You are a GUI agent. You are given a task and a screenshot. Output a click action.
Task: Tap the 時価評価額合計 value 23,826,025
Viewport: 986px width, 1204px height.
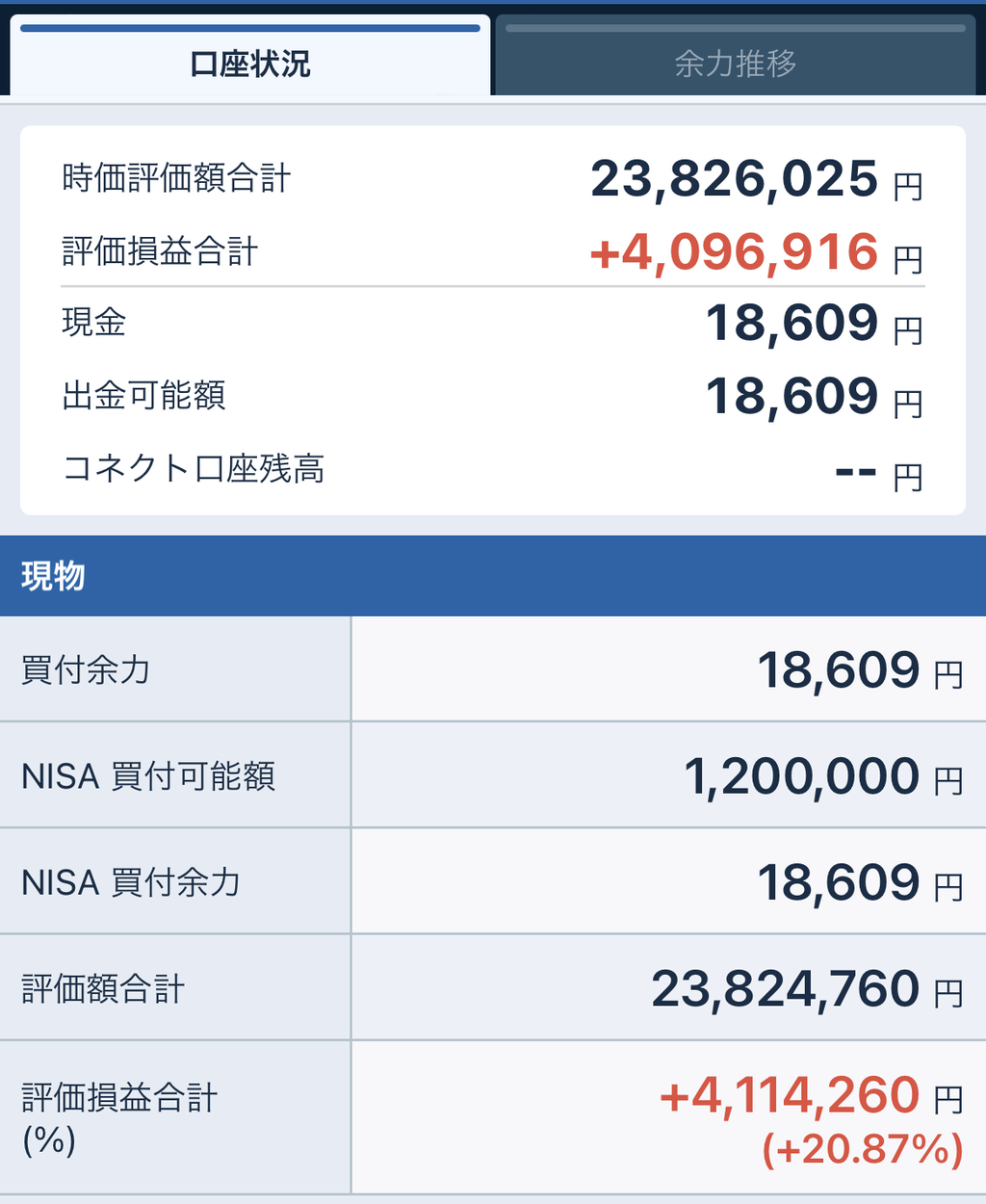[x=734, y=179]
